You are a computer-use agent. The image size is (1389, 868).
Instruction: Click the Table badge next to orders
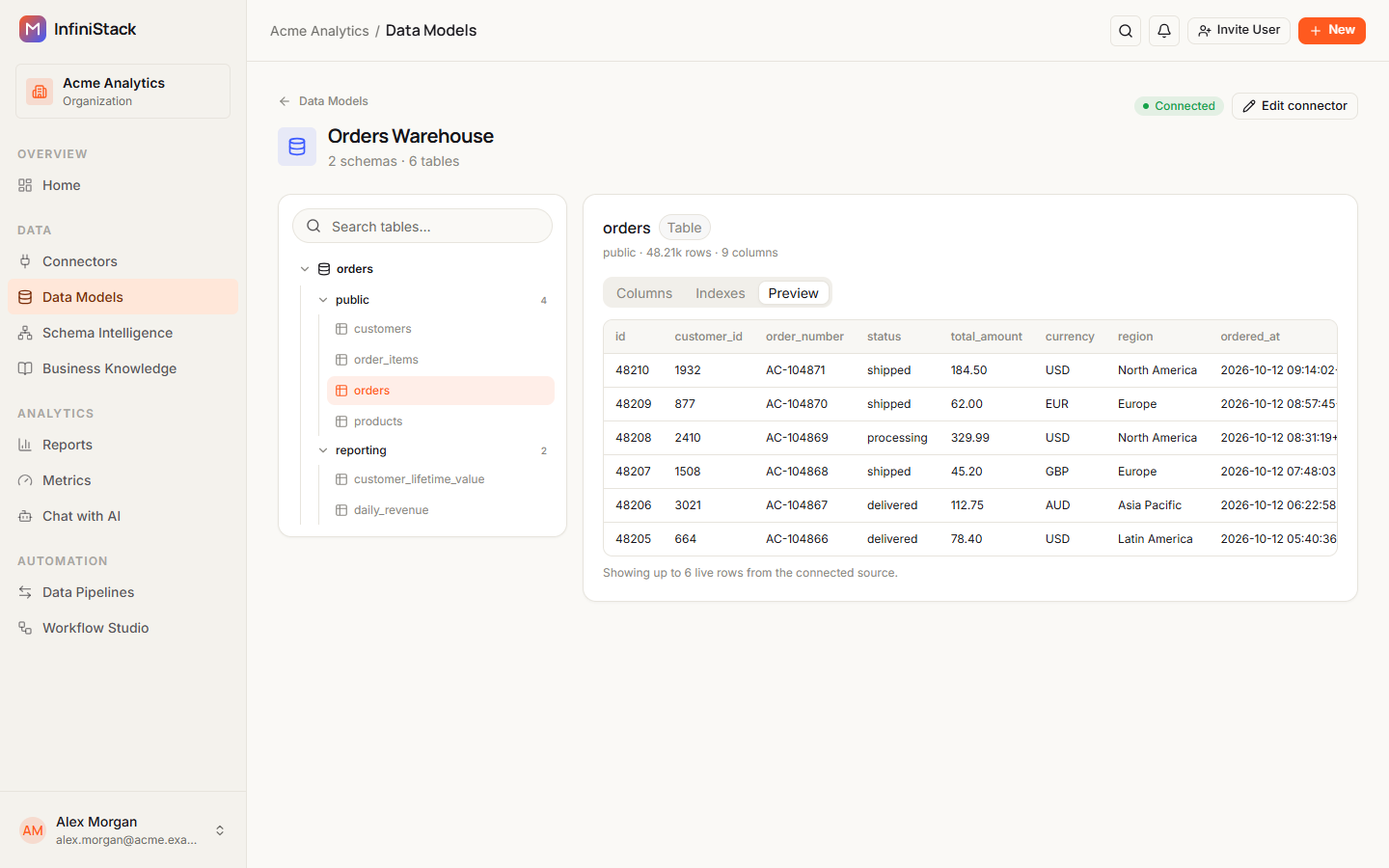[685, 228]
